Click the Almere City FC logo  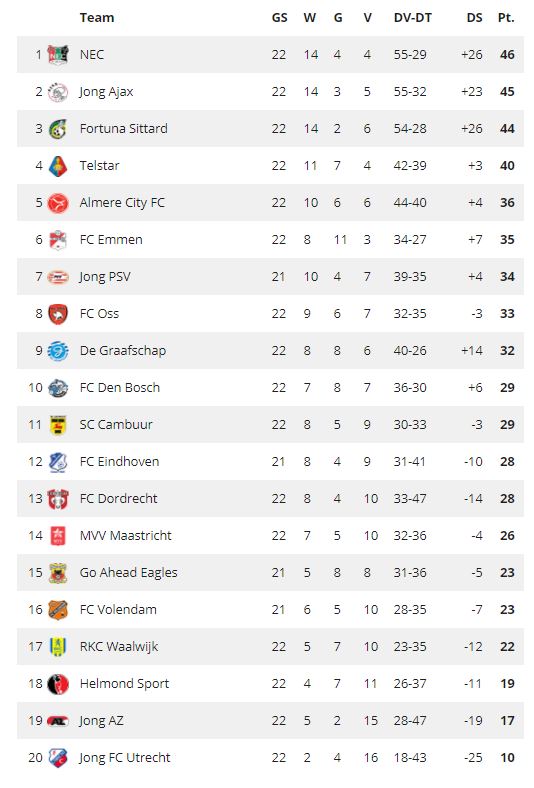pyautogui.click(x=58, y=203)
